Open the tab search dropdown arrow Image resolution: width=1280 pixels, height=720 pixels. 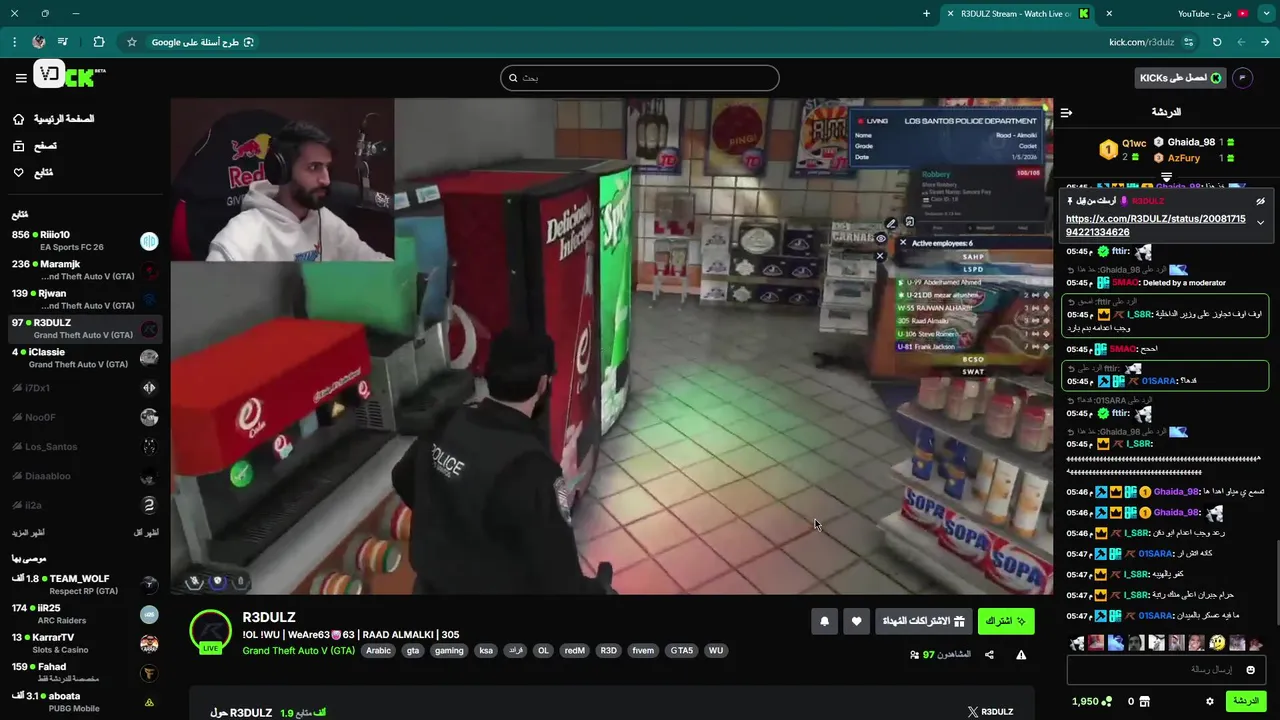[x=1266, y=14]
